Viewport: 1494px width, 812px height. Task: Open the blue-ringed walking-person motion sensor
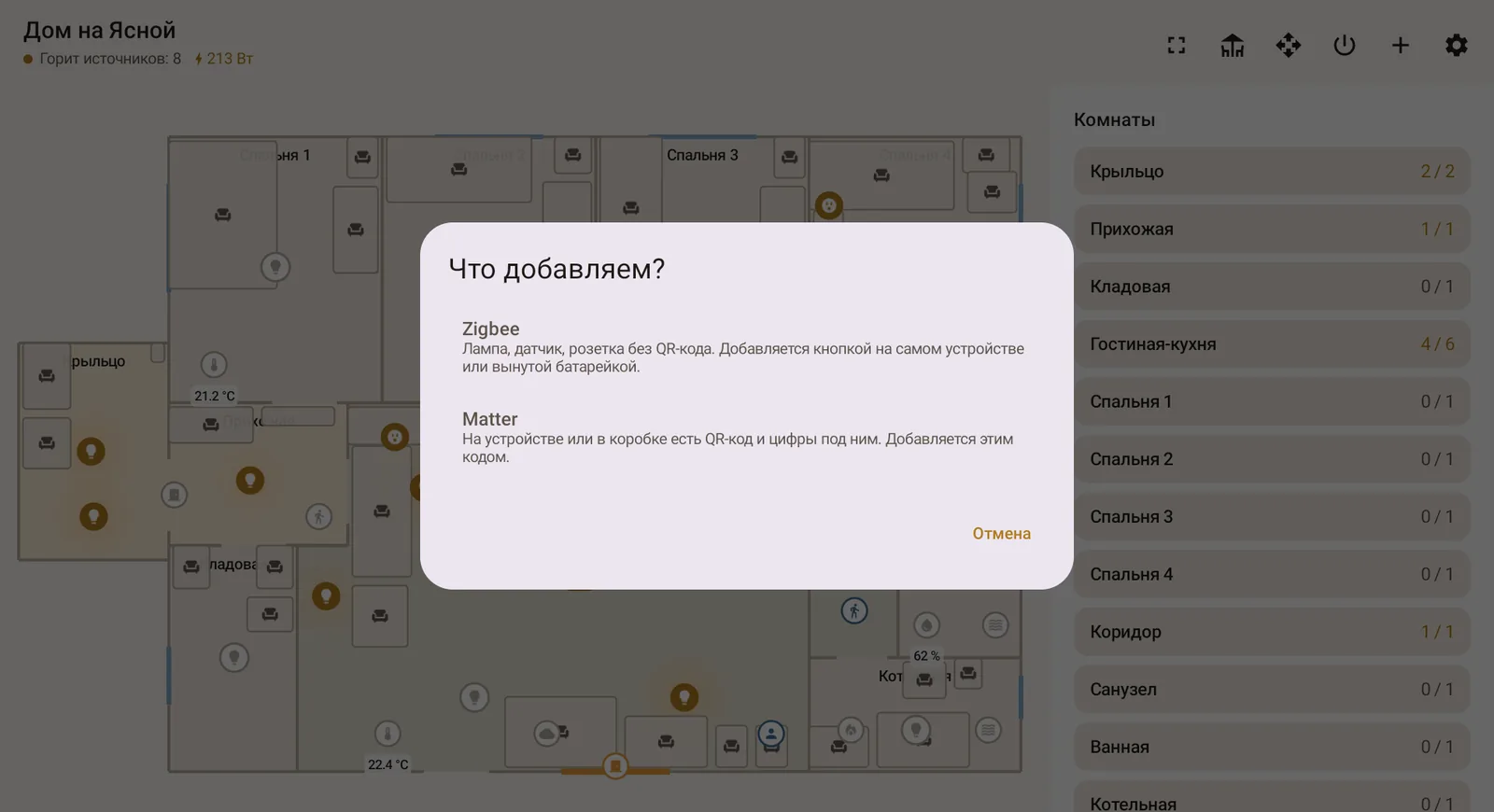click(854, 611)
